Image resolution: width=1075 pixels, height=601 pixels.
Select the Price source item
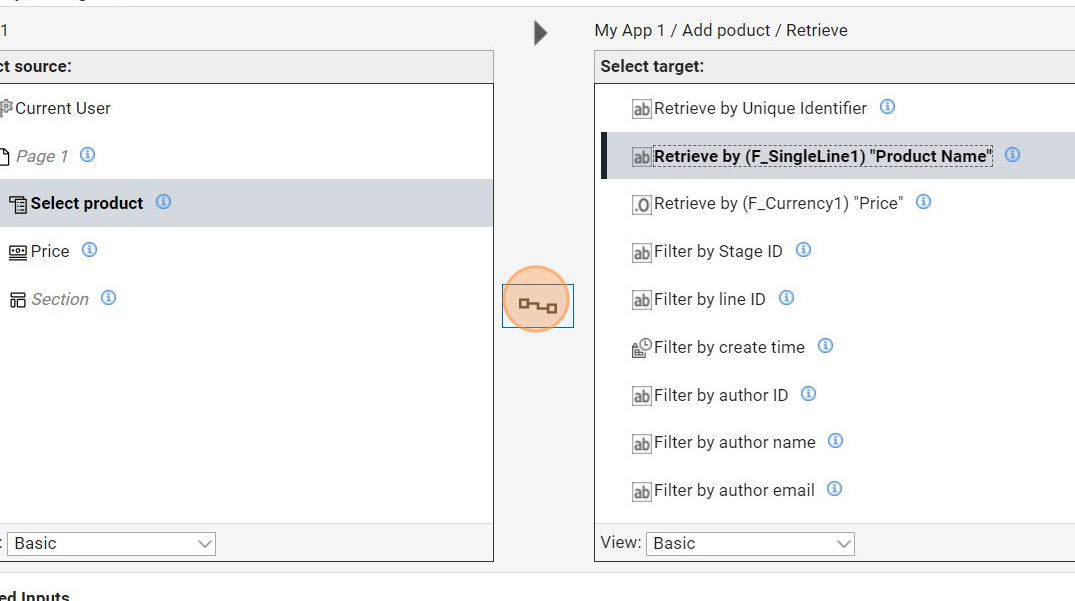pos(49,251)
